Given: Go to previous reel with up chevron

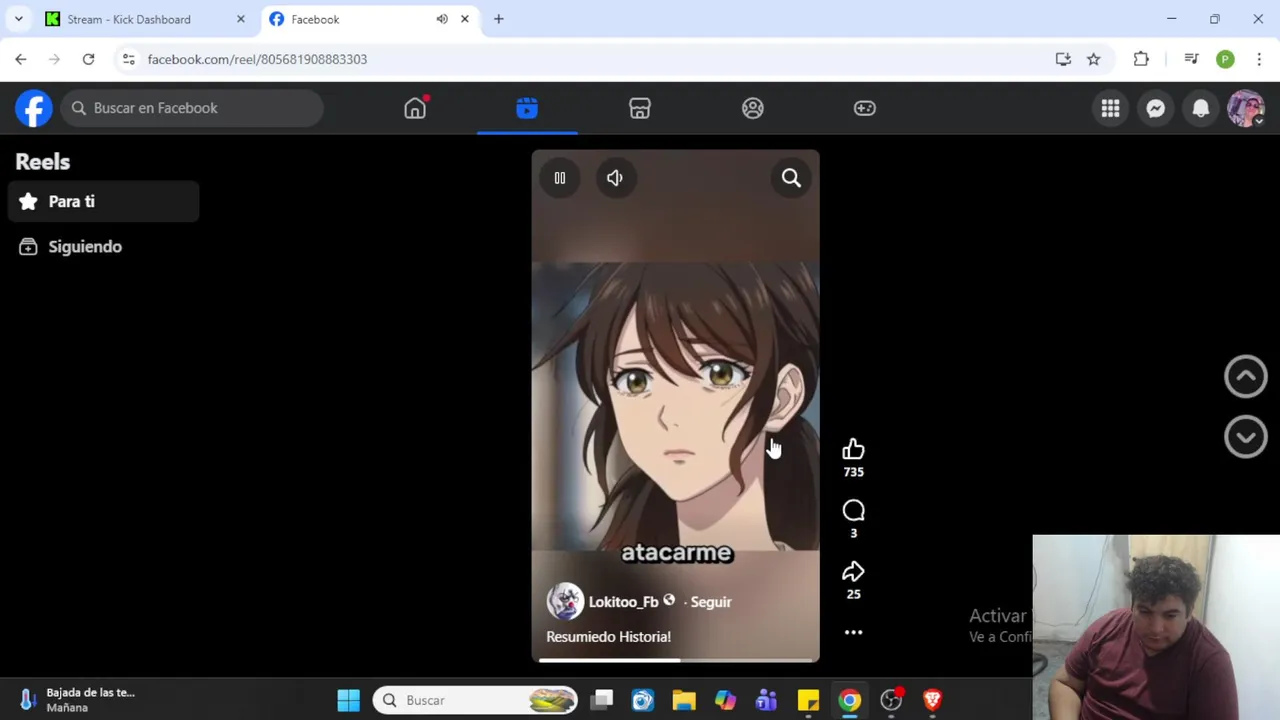Looking at the screenshot, I should point(1246,377).
